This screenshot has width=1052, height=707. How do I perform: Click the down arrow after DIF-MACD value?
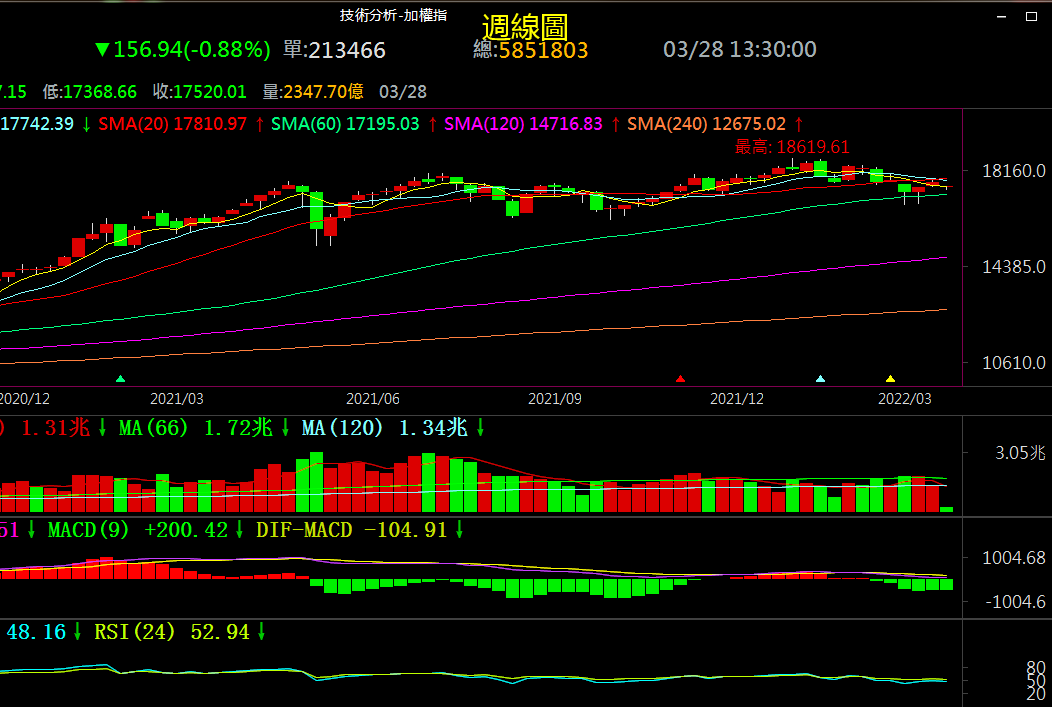460,530
